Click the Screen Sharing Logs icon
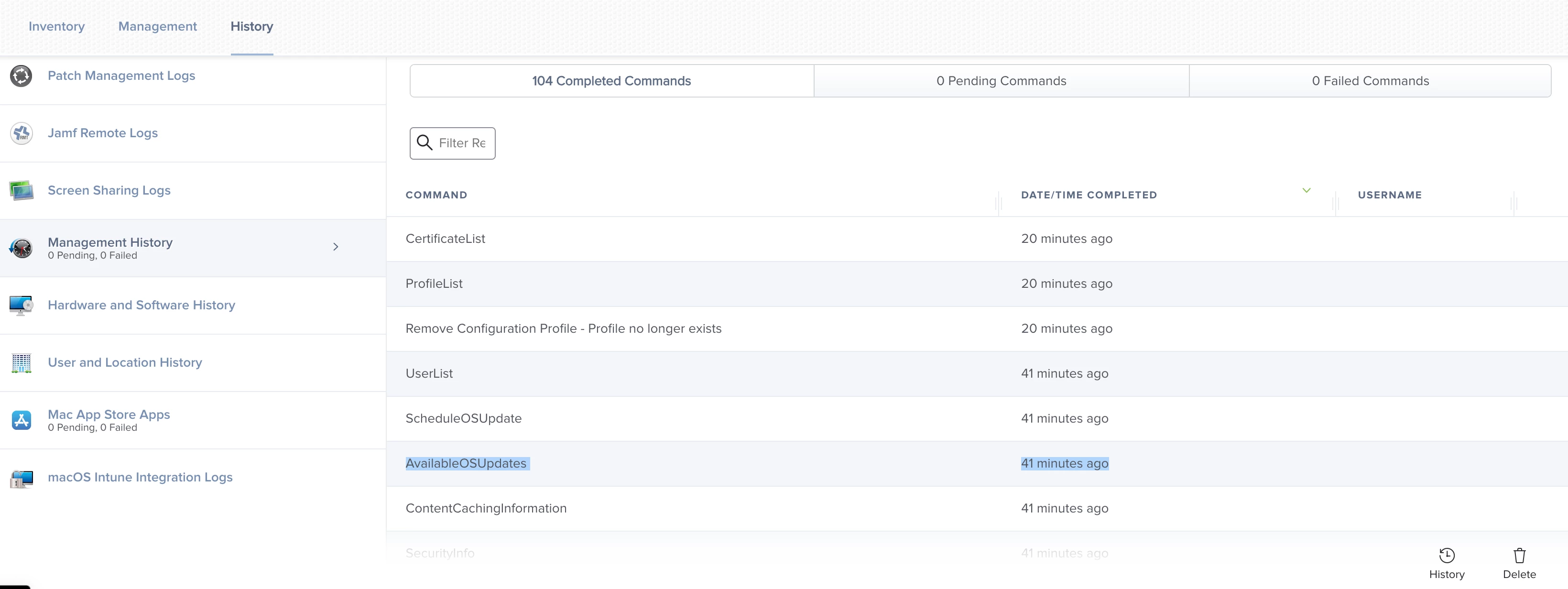1568x589 pixels. pos(22,190)
